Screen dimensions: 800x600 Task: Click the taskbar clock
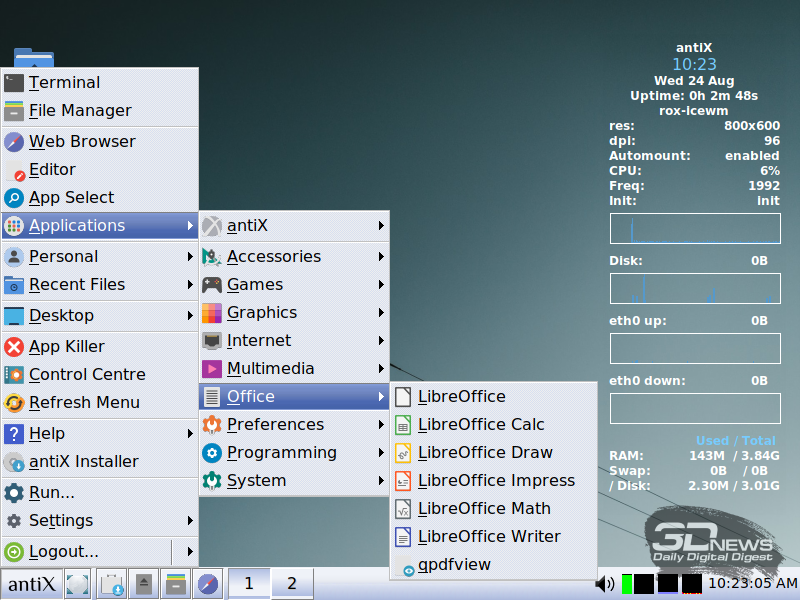(752, 583)
